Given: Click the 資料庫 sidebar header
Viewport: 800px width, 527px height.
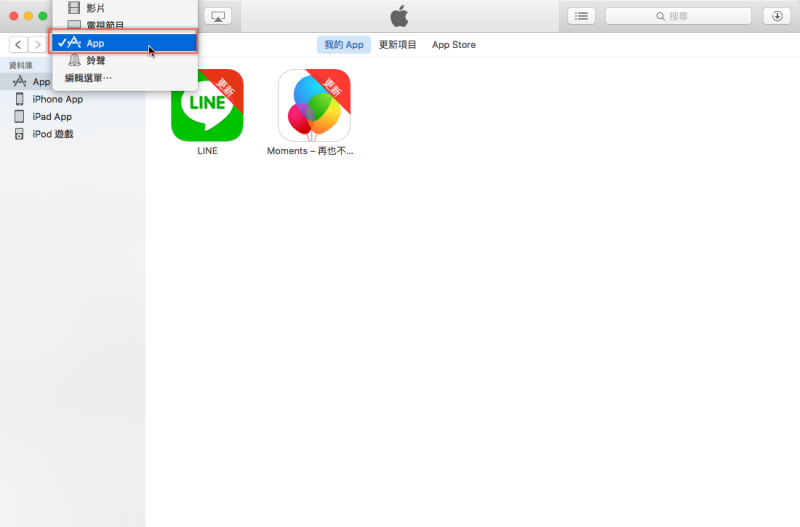Looking at the screenshot, I should 21,65.
